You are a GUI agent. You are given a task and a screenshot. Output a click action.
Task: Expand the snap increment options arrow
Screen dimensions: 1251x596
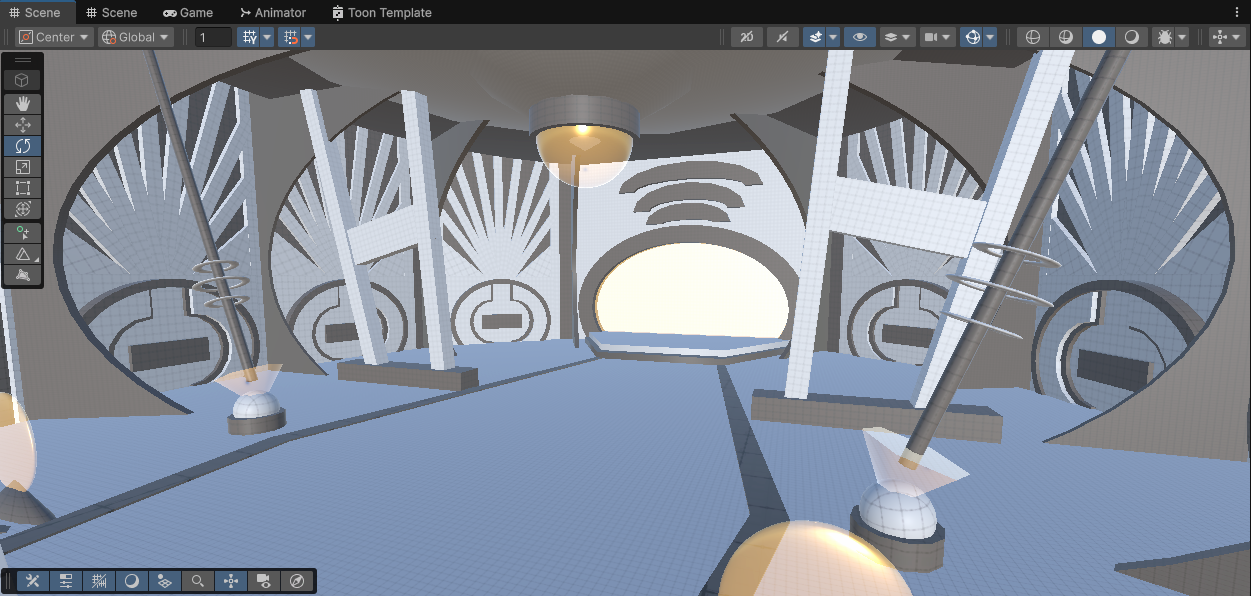click(x=308, y=37)
